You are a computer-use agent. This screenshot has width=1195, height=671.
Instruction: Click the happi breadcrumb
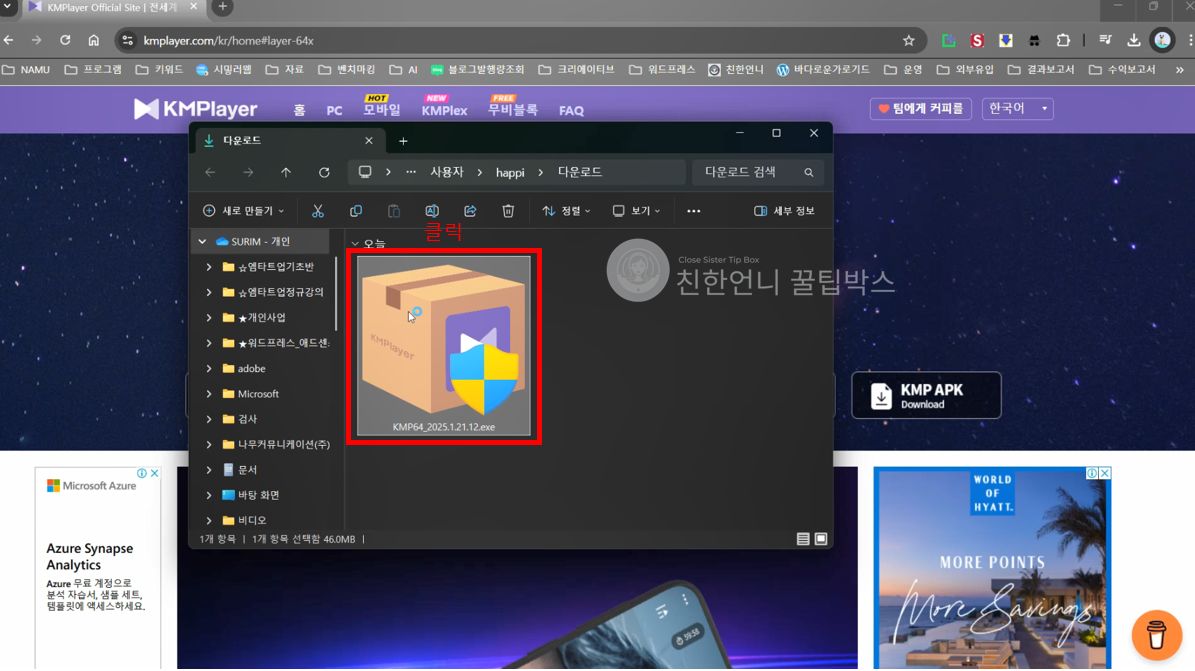pyautogui.click(x=510, y=172)
